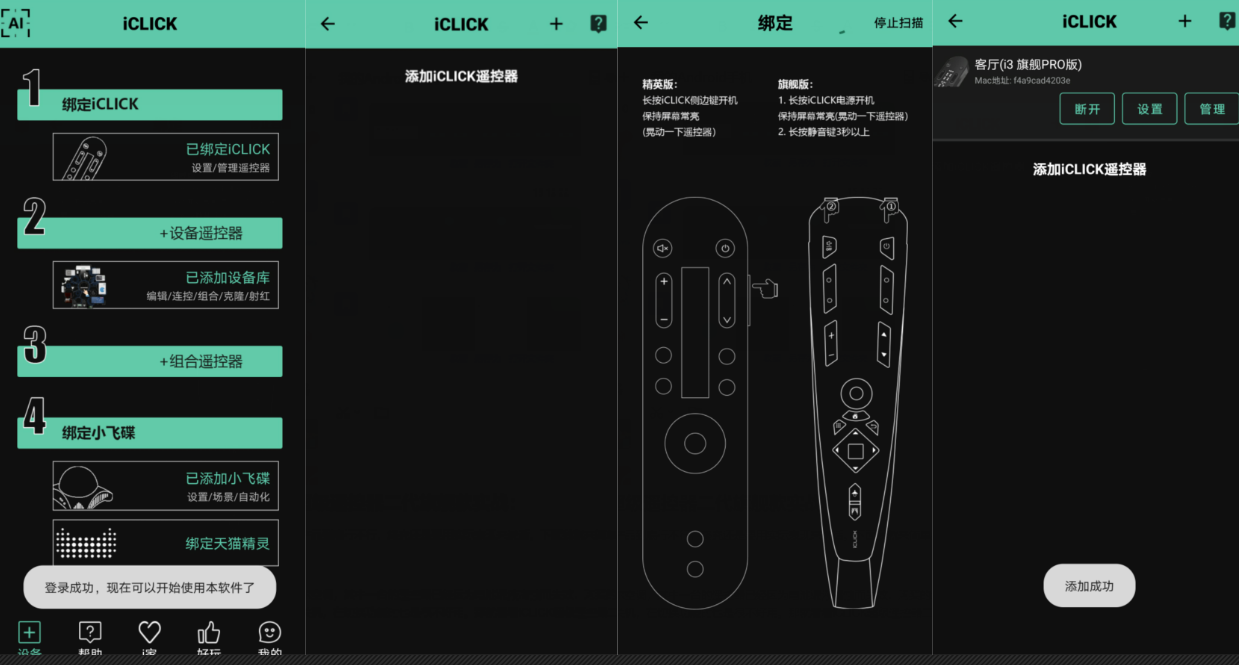Tap the + icon on rightmost iCLICK screen
This screenshot has height=665, width=1239.
click(x=1184, y=21)
